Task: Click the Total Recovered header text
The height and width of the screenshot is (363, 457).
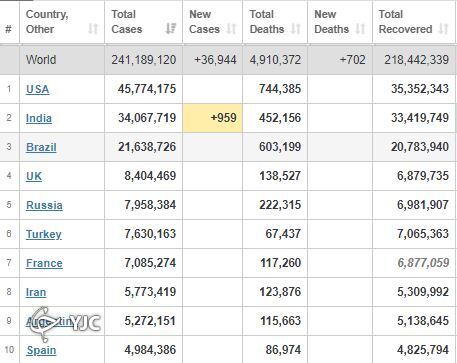Action: click(x=405, y=22)
